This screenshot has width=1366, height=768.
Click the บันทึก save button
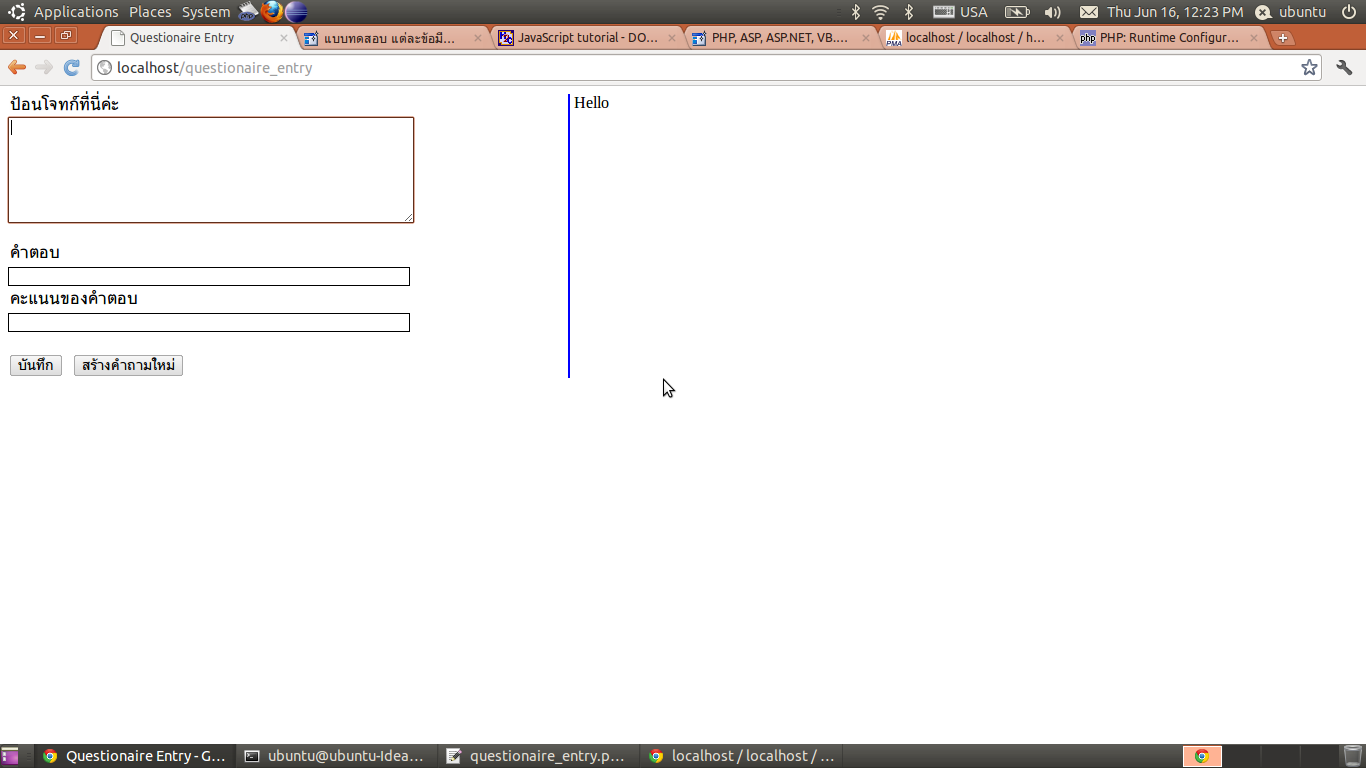coord(36,366)
